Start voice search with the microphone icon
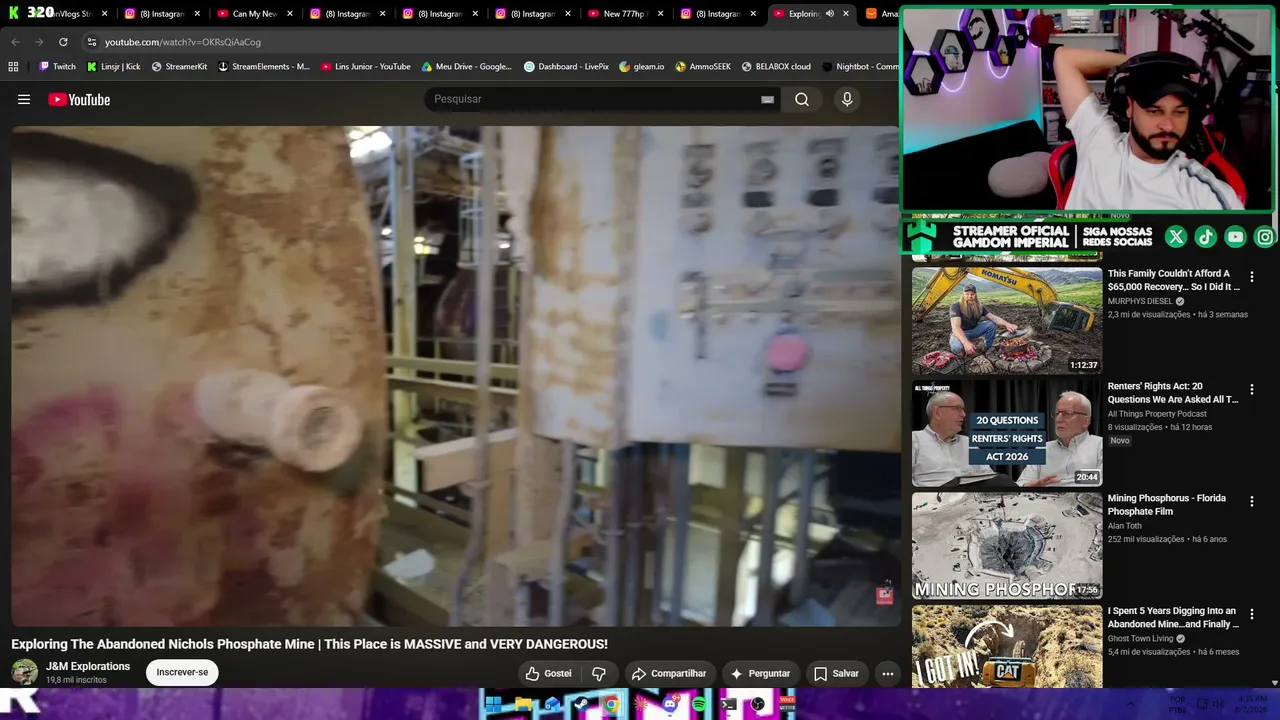1280x720 pixels. pyautogui.click(x=847, y=99)
